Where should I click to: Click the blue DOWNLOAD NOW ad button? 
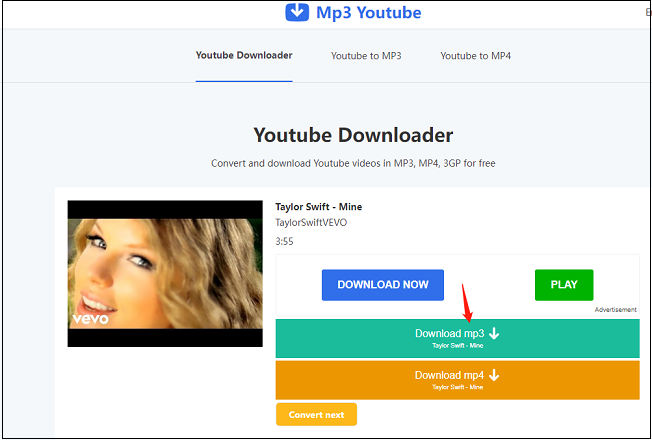[x=383, y=285]
